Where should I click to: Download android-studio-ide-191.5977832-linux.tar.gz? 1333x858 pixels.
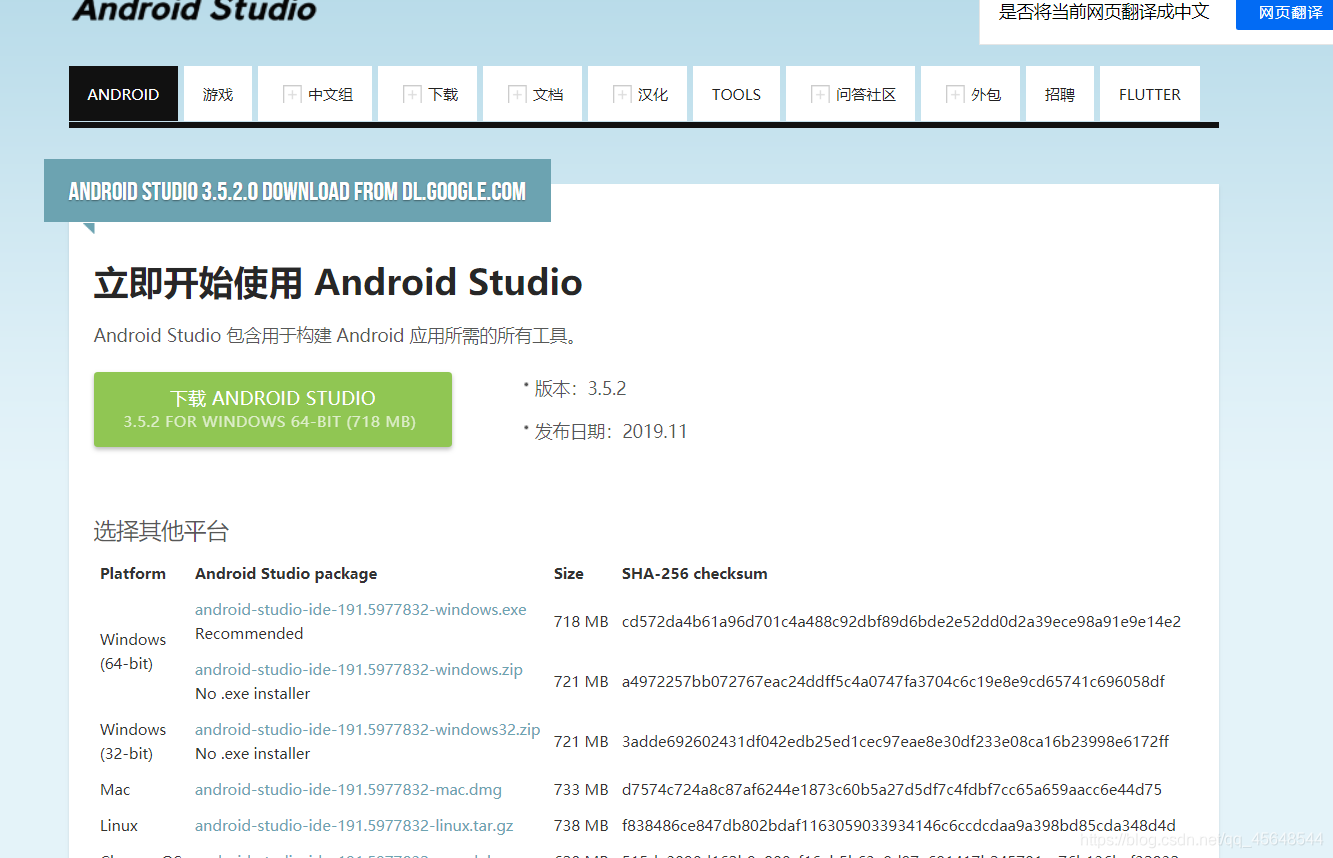(354, 826)
